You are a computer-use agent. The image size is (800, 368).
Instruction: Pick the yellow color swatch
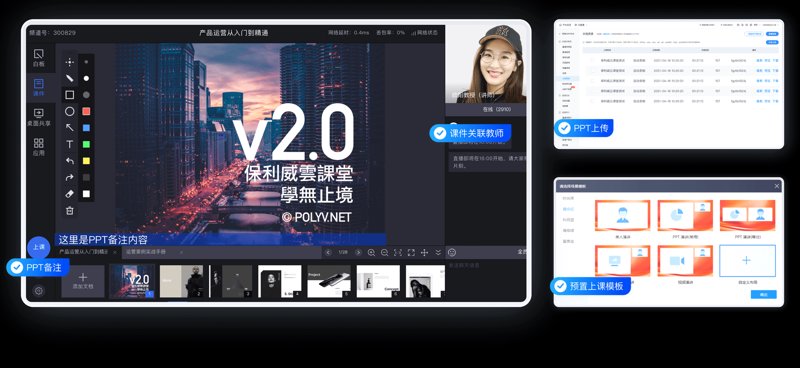click(86, 161)
